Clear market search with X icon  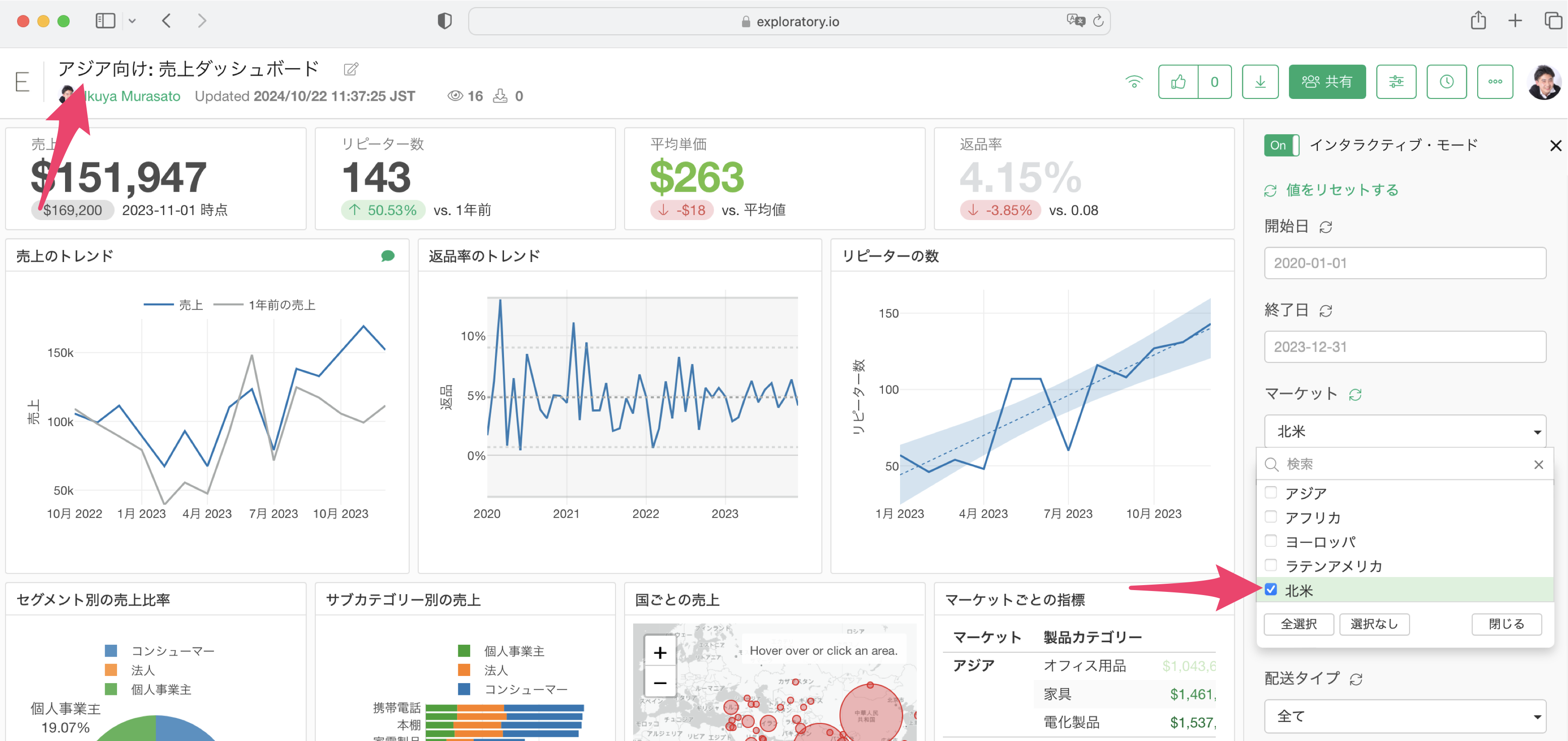pyautogui.click(x=1538, y=464)
